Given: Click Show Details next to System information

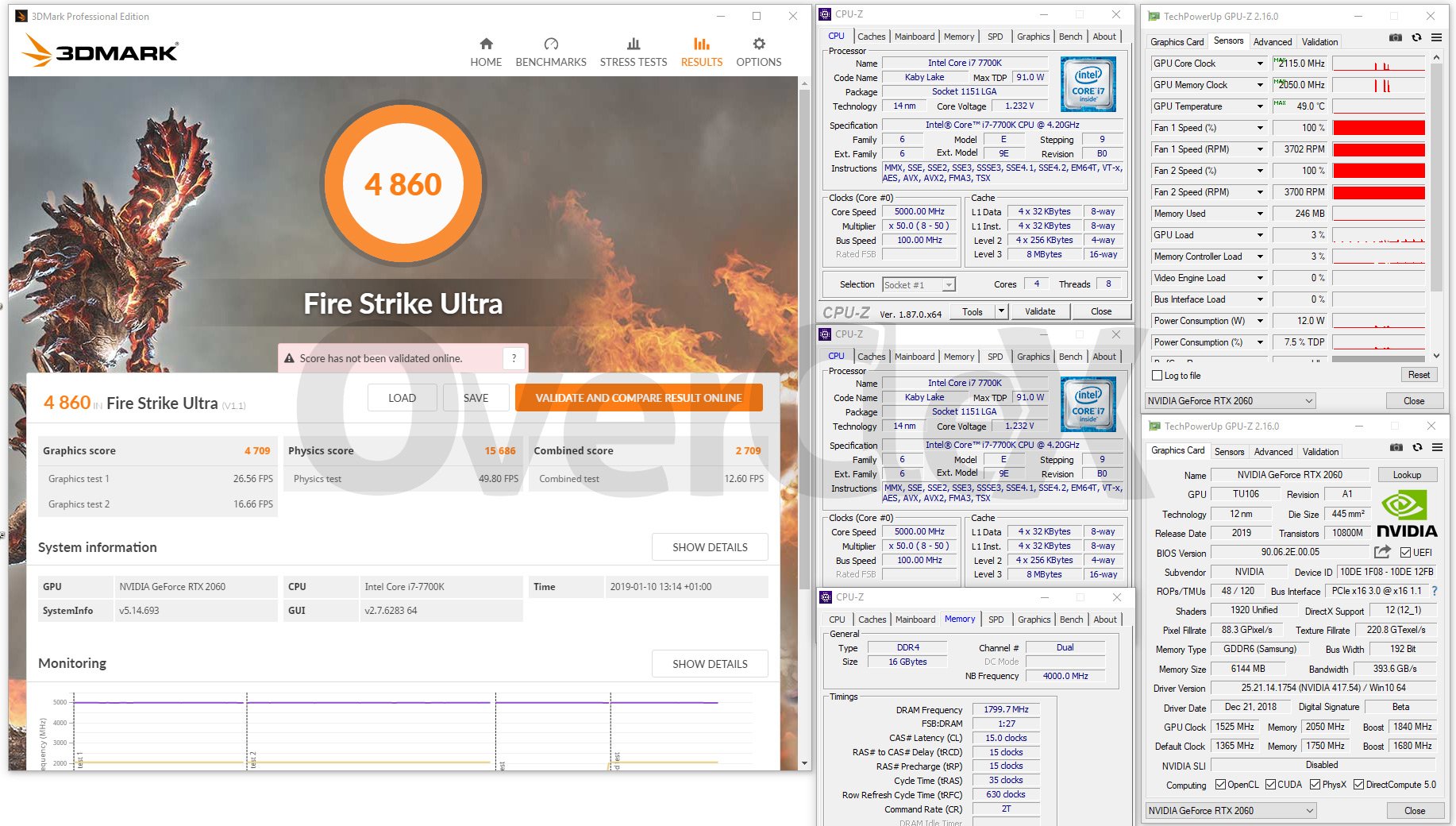Looking at the screenshot, I should coord(710,547).
